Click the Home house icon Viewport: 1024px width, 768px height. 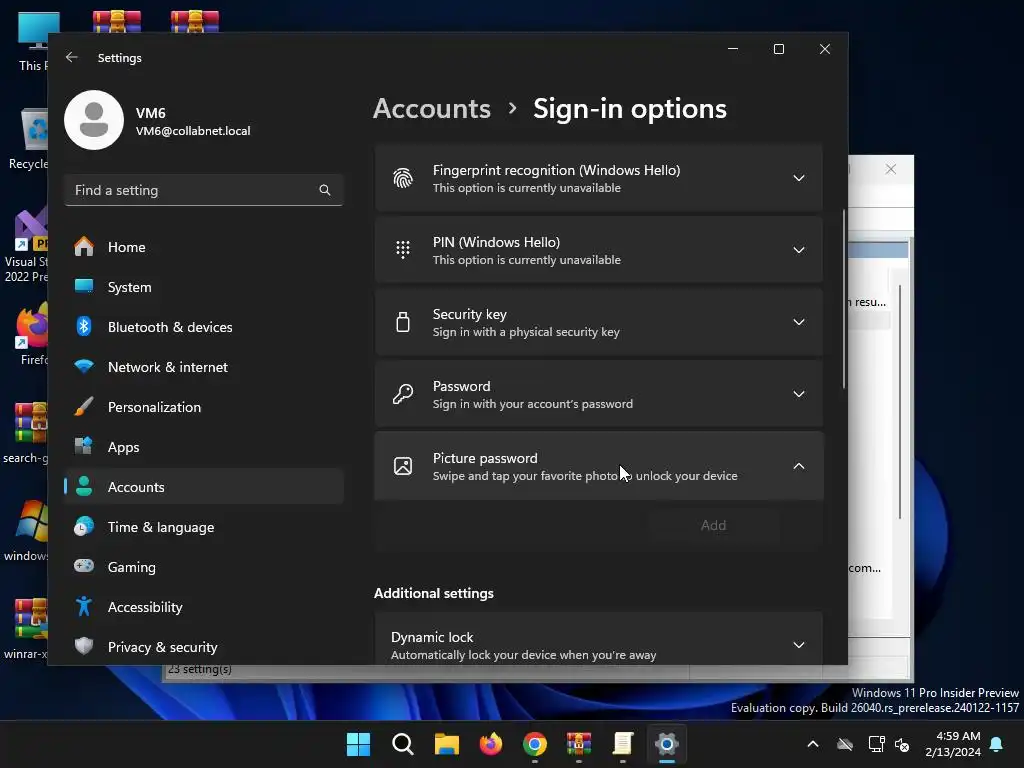[x=84, y=246]
